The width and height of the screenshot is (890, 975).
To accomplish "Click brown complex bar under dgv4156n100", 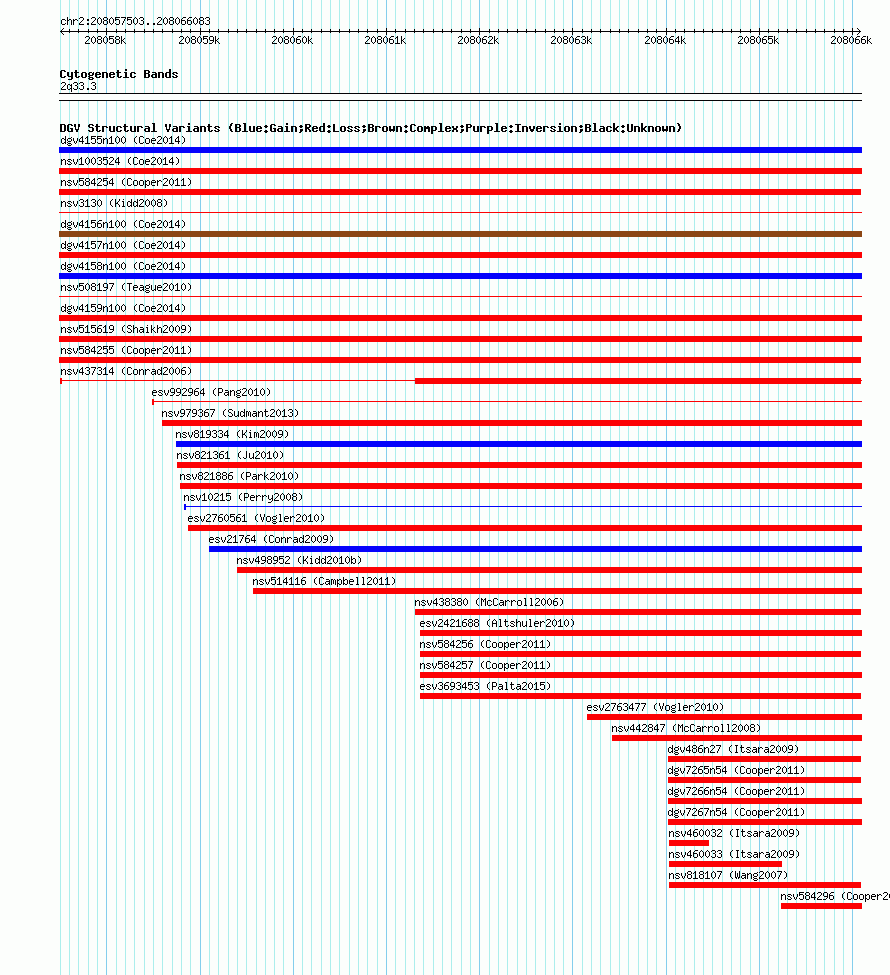I will coord(460,234).
